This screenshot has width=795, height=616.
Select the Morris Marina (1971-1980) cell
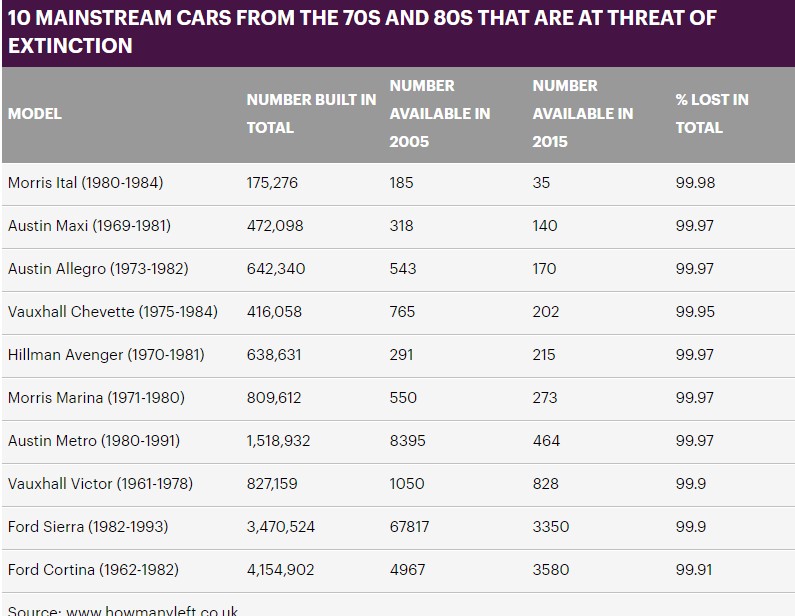tap(96, 398)
